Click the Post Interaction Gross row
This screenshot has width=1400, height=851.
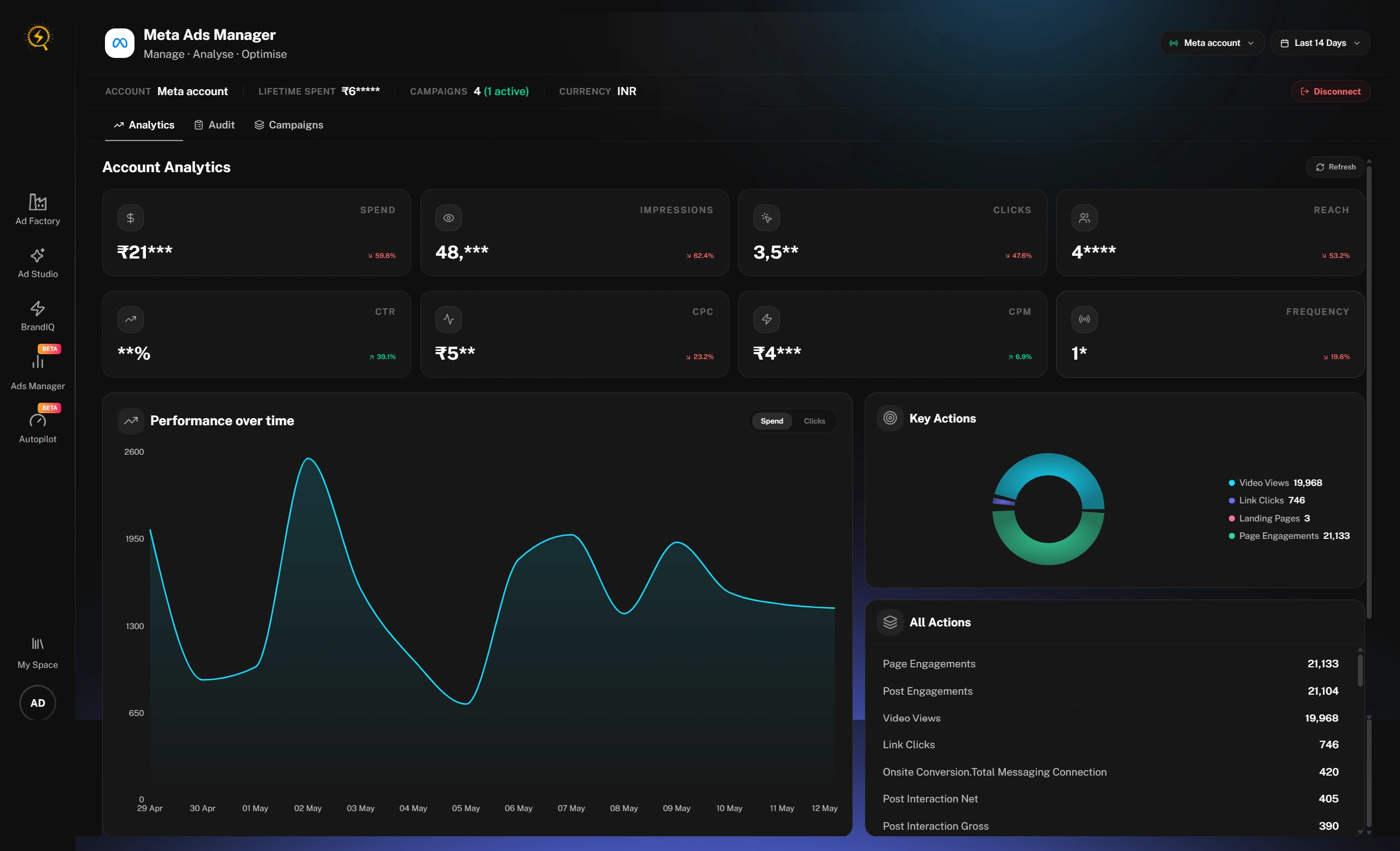click(1110, 826)
